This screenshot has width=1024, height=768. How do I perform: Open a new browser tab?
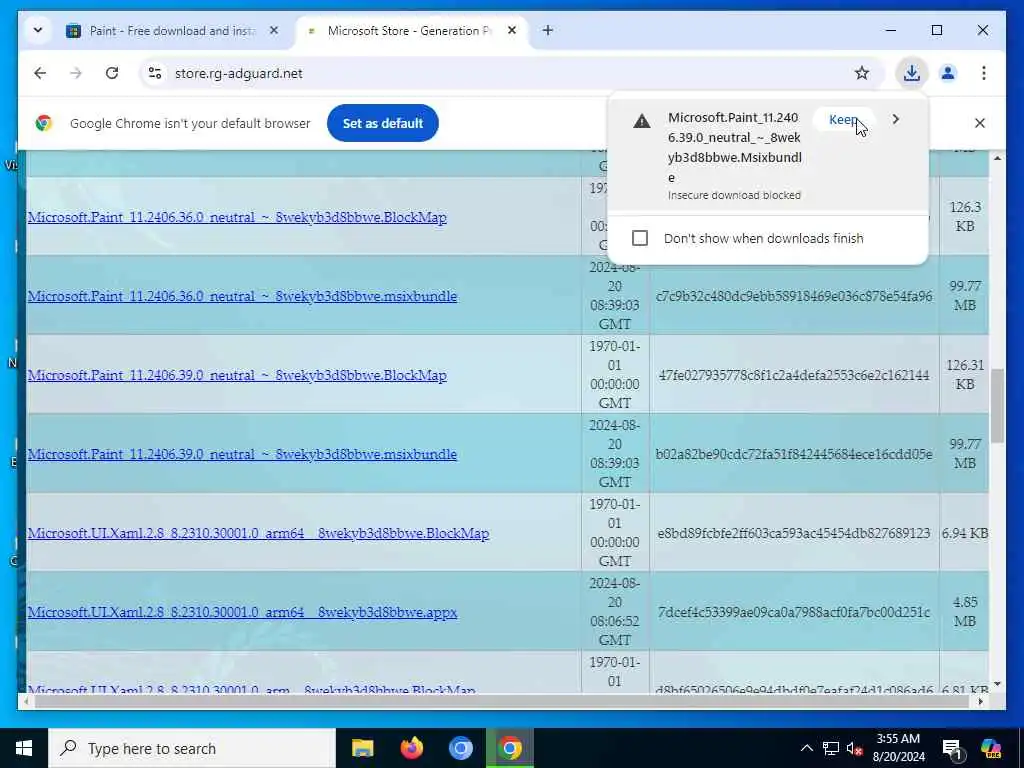pos(547,30)
